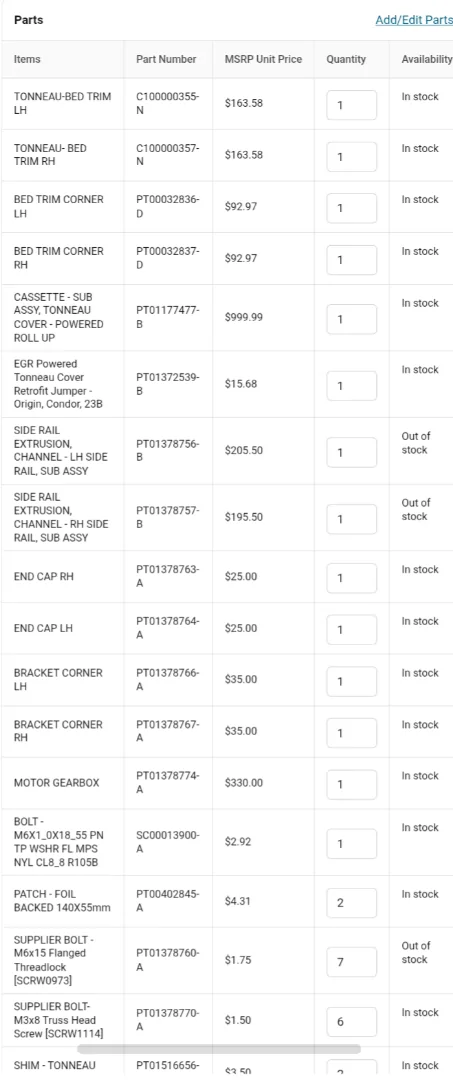Screen dimensions: 453x1080
Task: Select part number PT01378774-A cell
Action: [168, 783]
